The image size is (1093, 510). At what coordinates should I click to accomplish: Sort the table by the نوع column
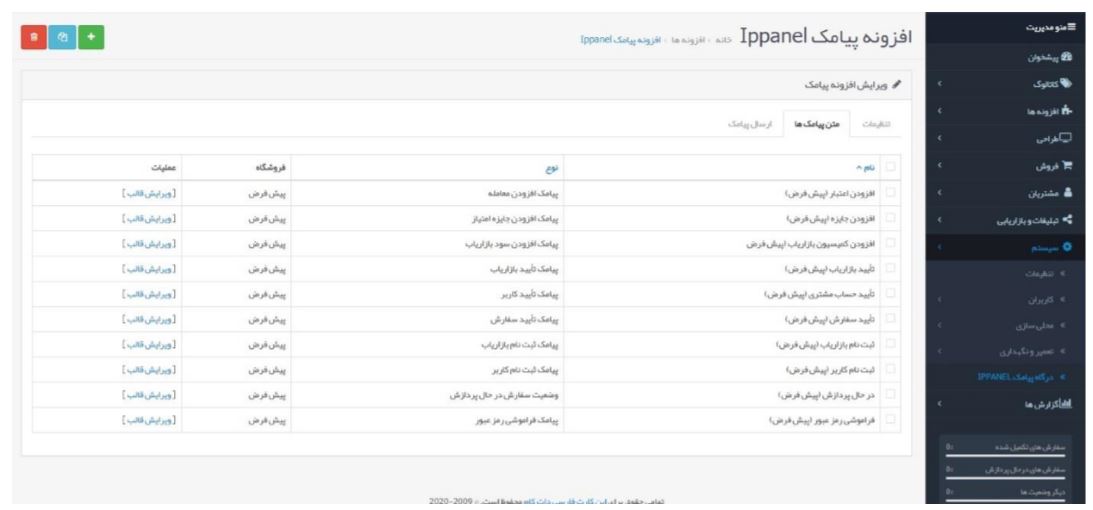[553, 167]
